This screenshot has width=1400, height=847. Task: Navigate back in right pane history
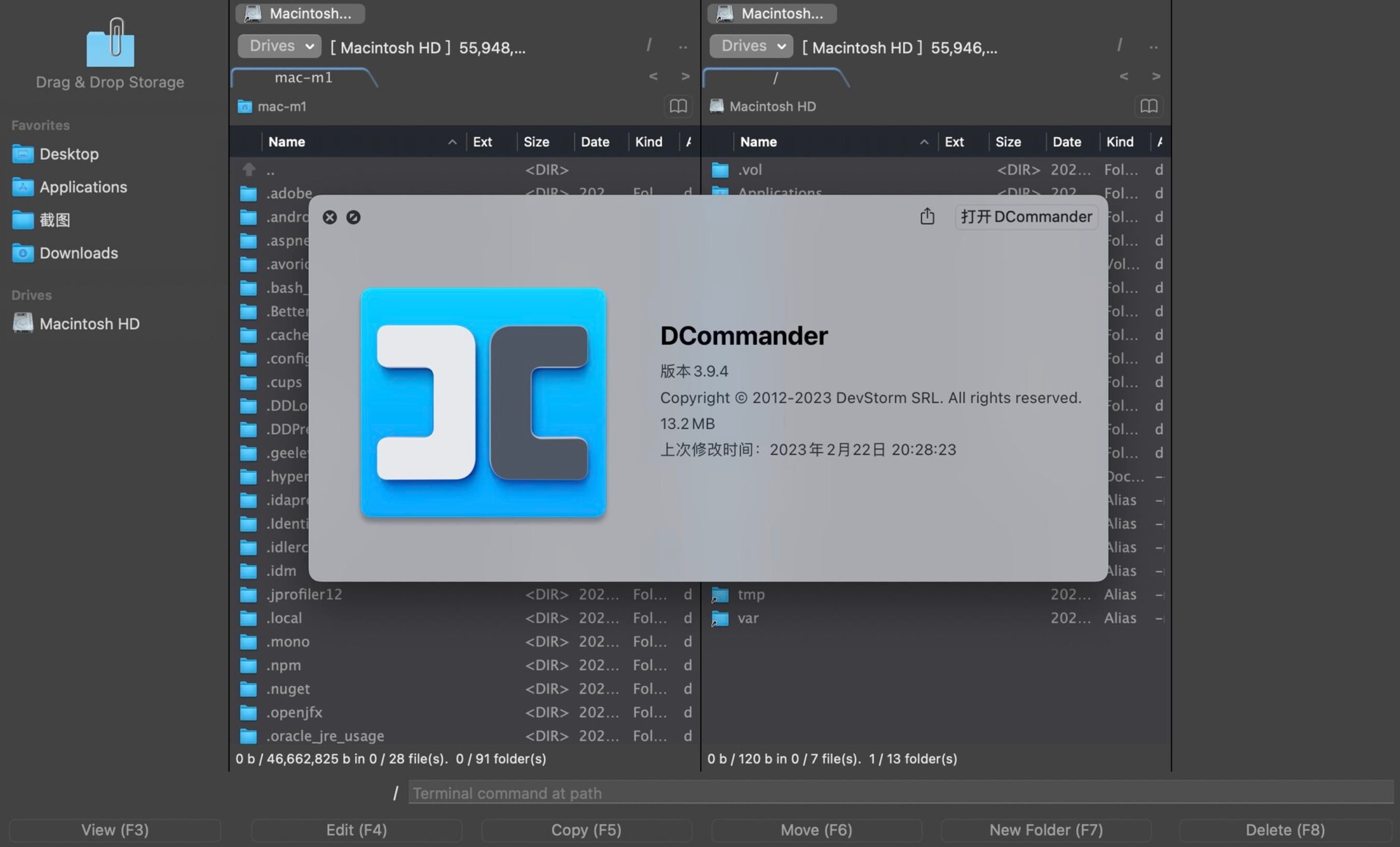click(x=1124, y=76)
